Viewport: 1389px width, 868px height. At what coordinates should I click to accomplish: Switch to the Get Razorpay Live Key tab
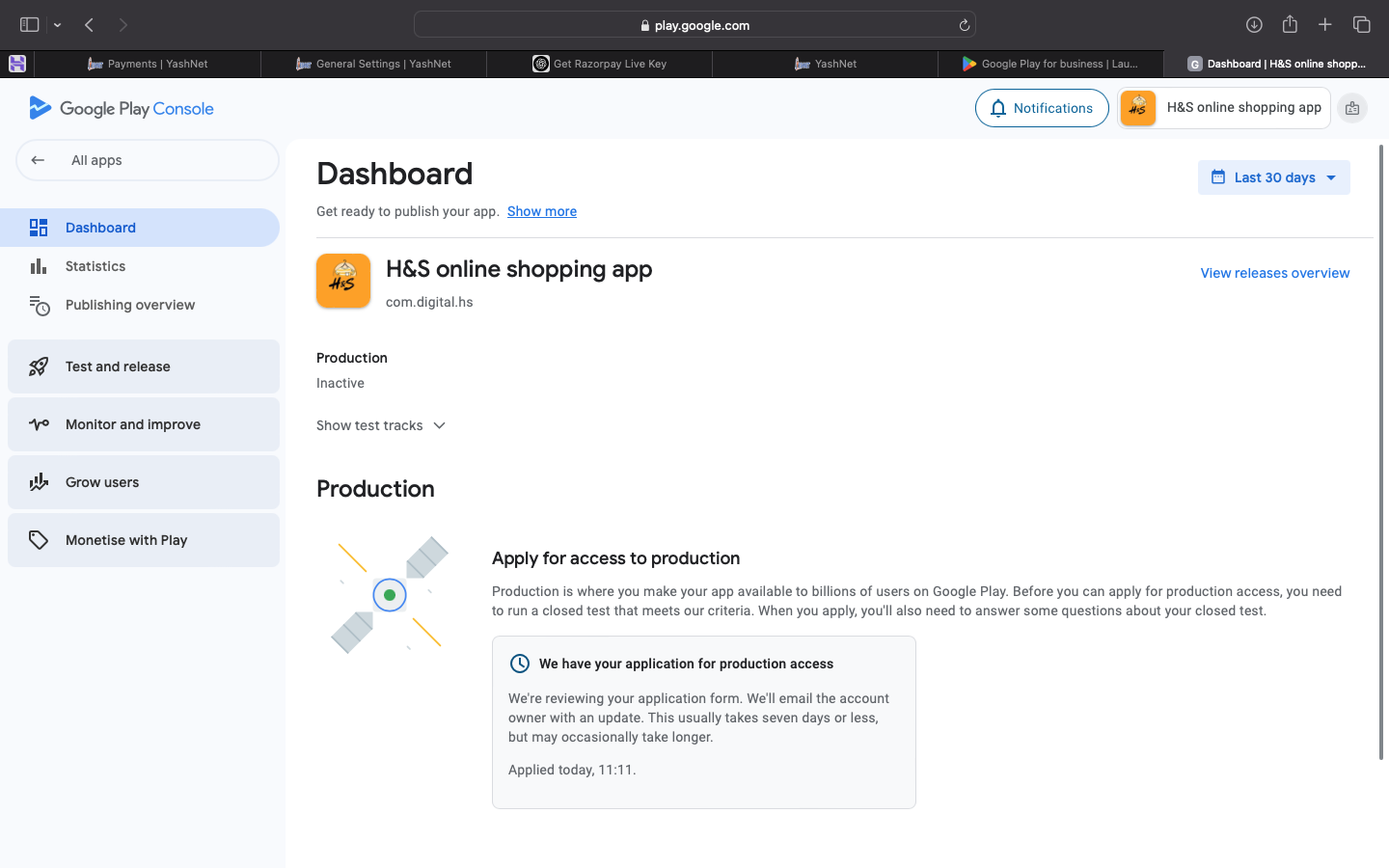pyautogui.click(x=600, y=64)
